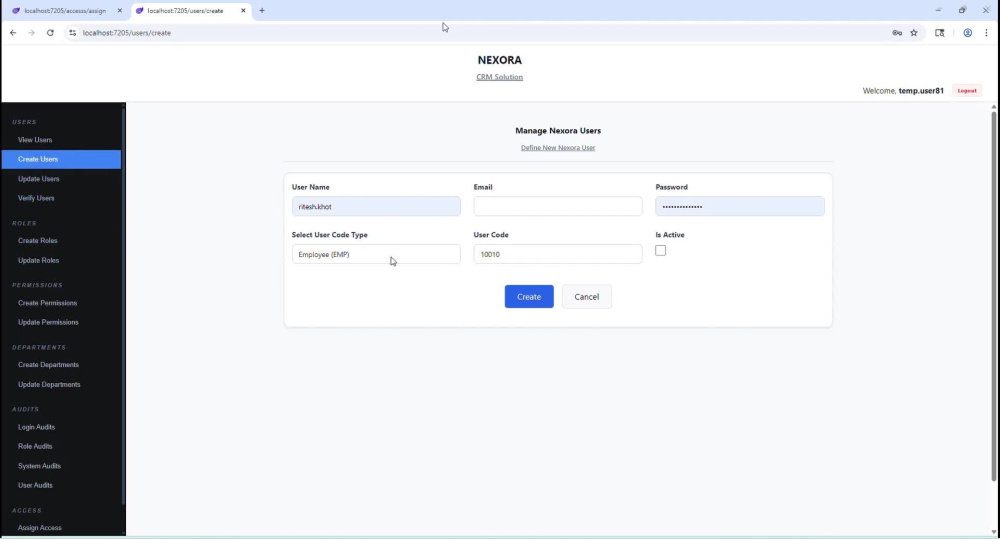
Task: Close the users/create tab
Action: click(243, 10)
